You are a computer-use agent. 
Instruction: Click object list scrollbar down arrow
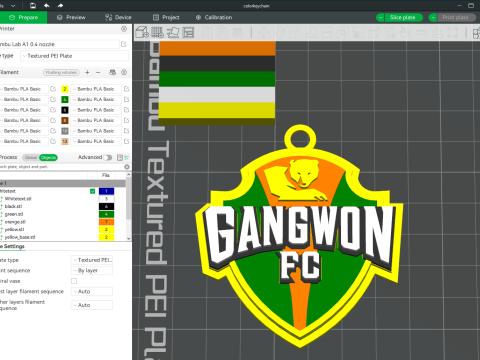[x=129, y=238]
